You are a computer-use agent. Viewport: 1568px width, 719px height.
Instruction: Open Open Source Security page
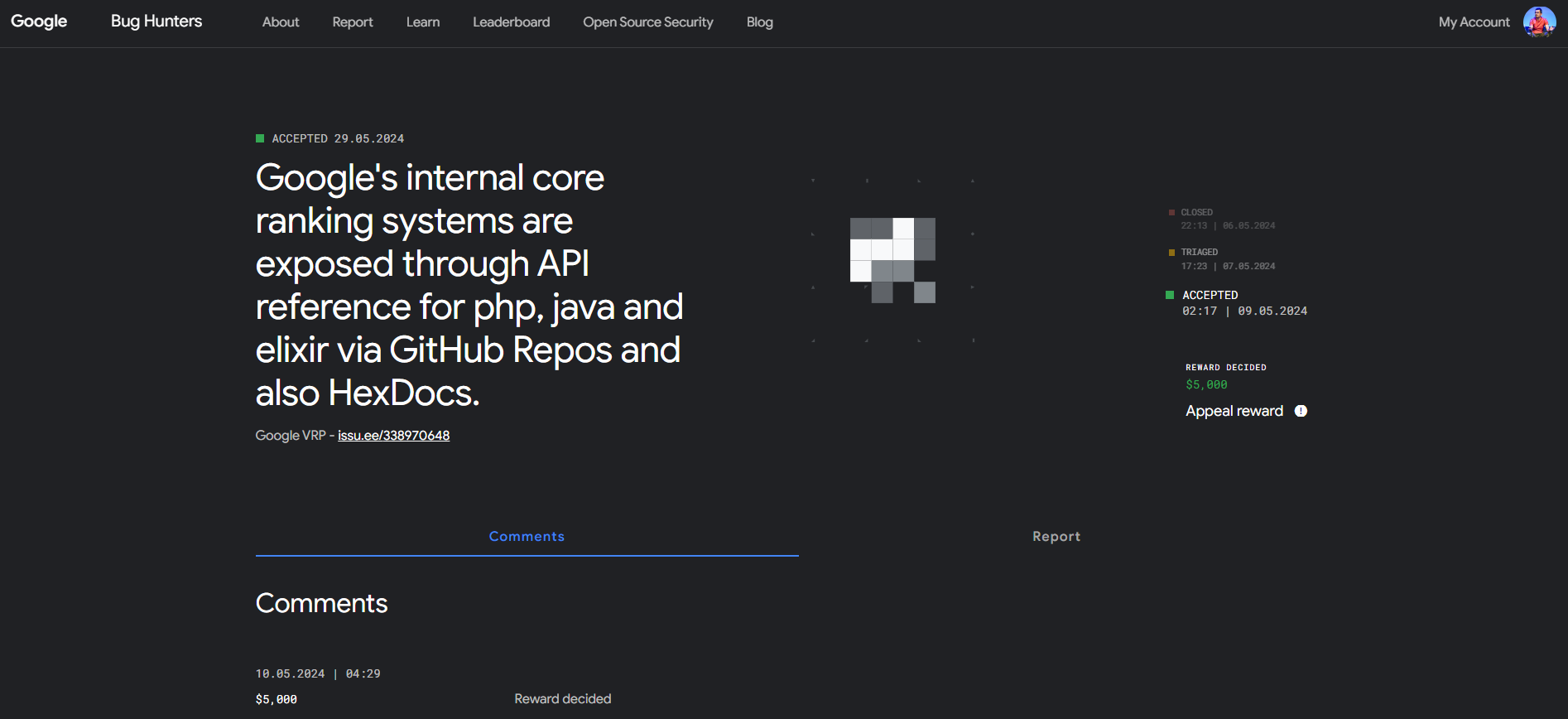pos(648,22)
